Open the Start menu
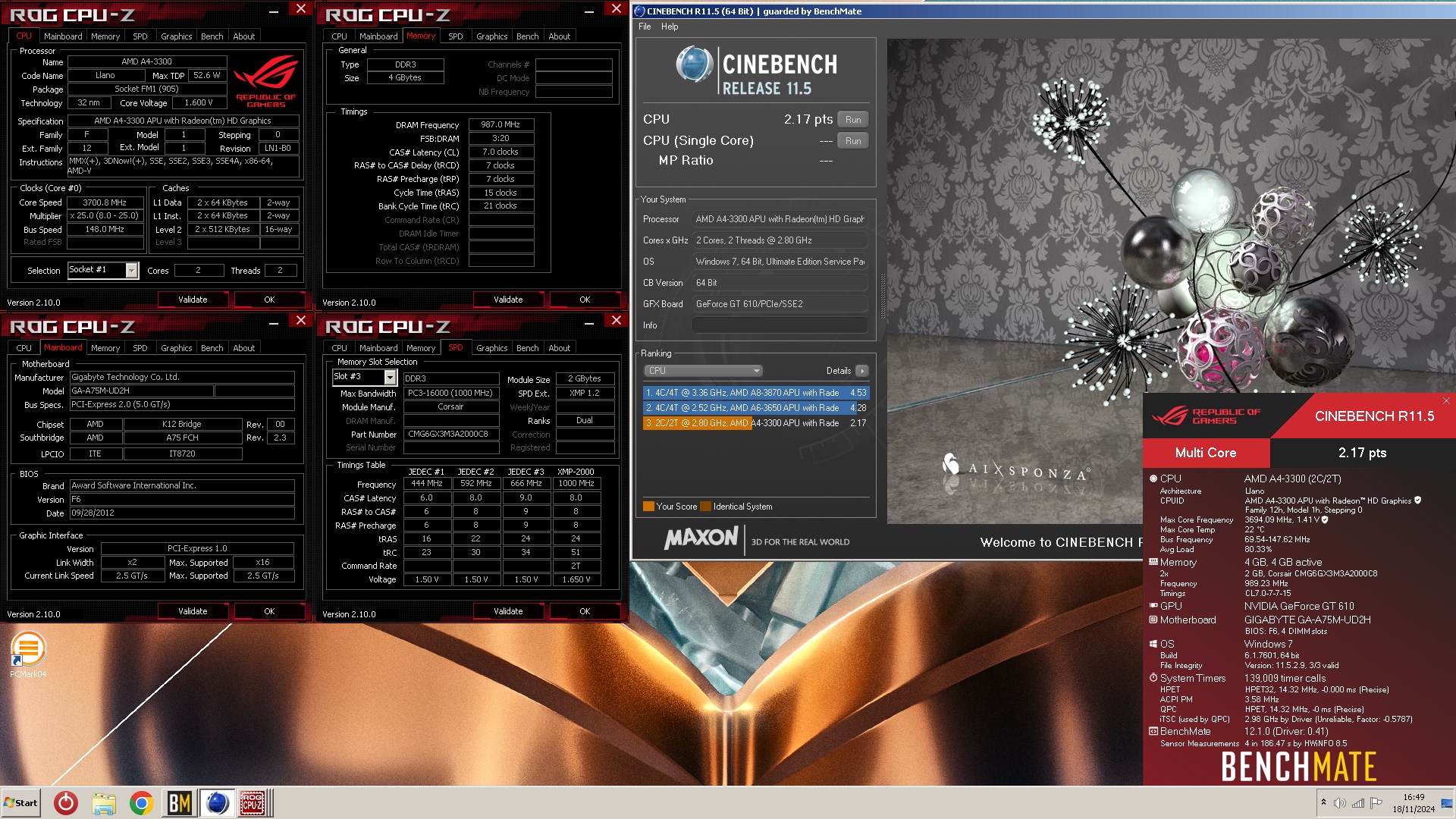Image resolution: width=1456 pixels, height=819 pixels. [x=20, y=802]
